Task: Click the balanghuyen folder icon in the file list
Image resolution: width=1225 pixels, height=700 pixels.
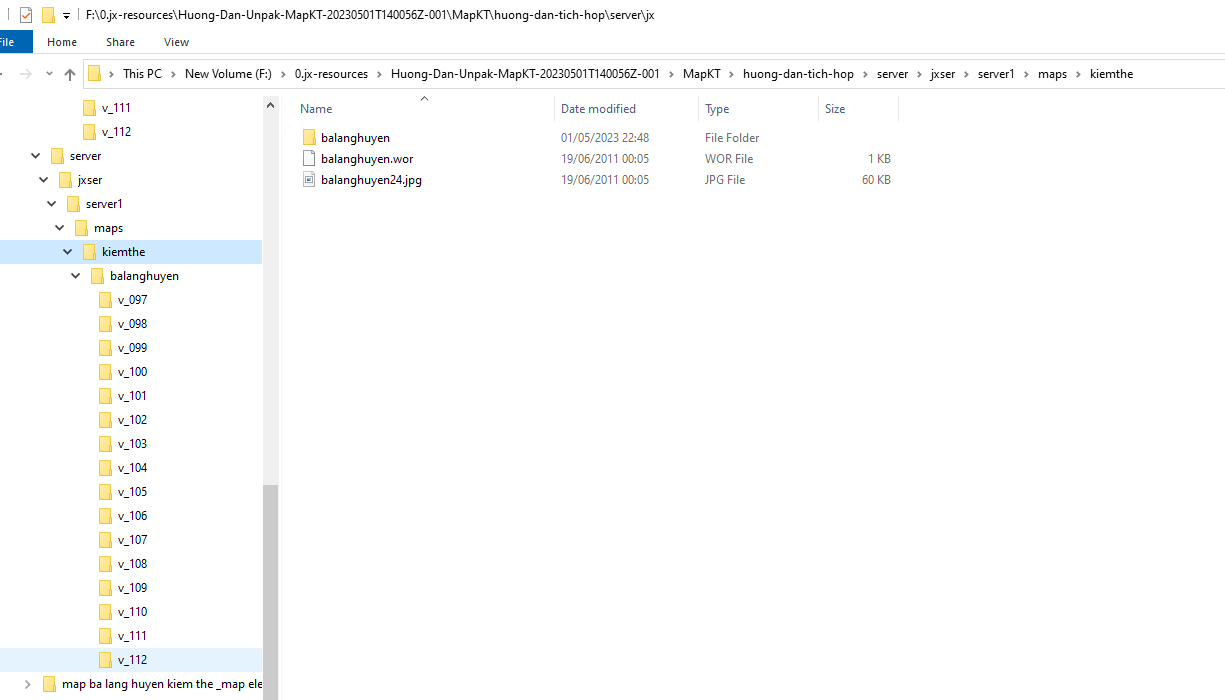Action: [x=309, y=137]
